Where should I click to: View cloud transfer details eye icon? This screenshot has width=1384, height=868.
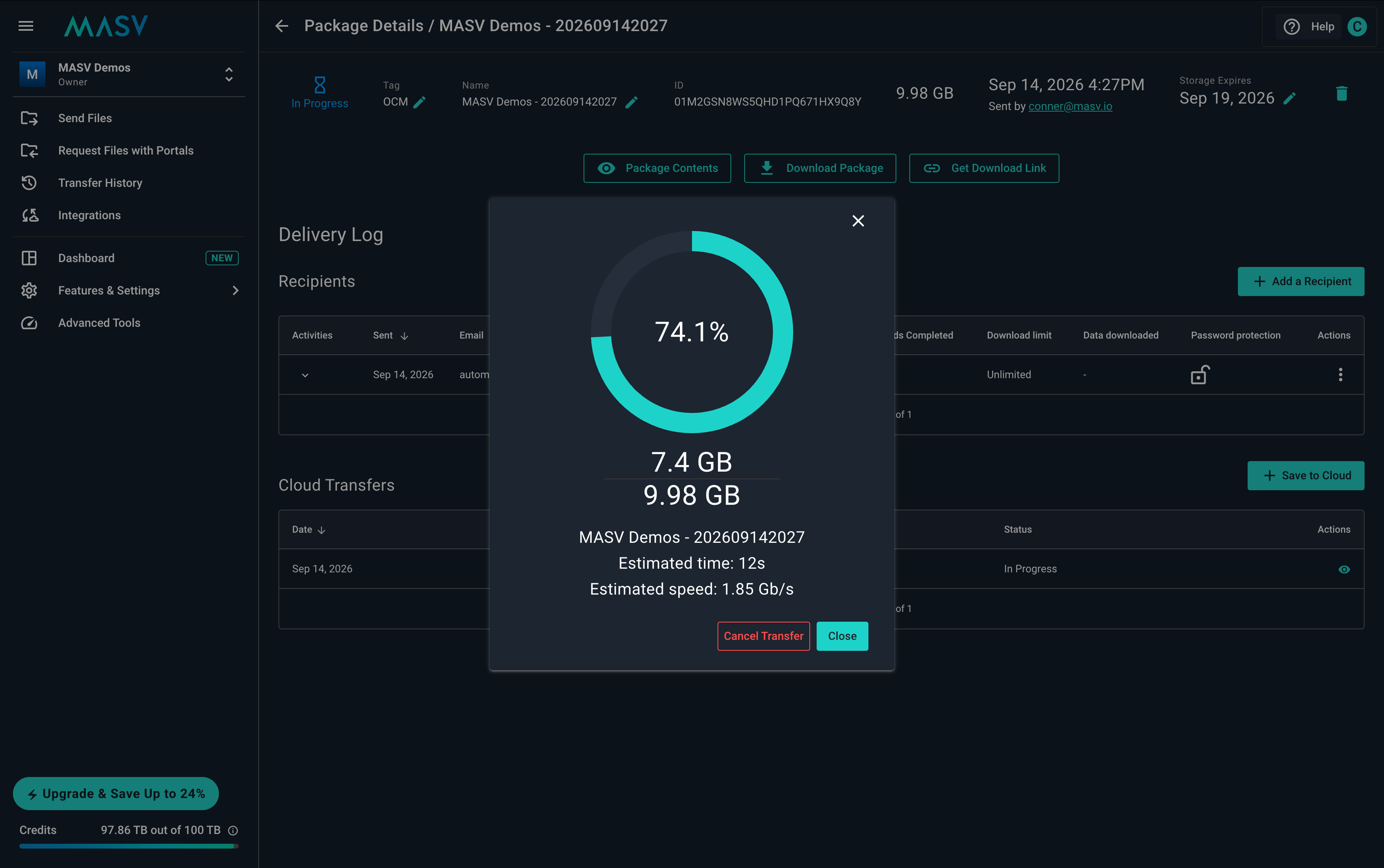pyautogui.click(x=1344, y=569)
